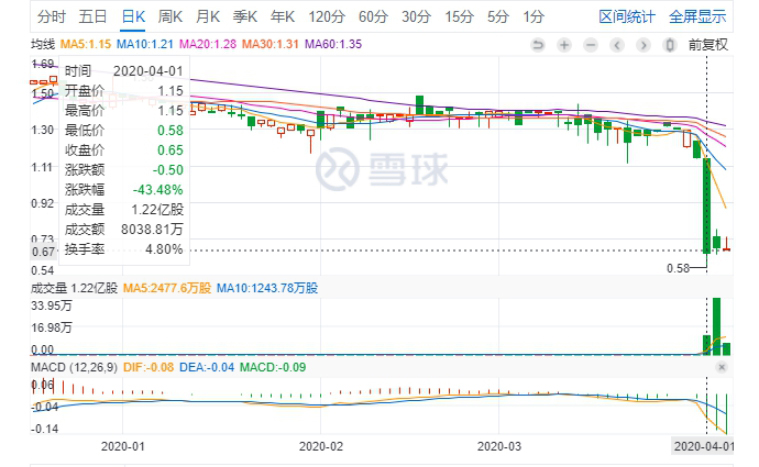The image size is (759, 467).
Task: Click the tallest green volume bar
Action: point(717,326)
